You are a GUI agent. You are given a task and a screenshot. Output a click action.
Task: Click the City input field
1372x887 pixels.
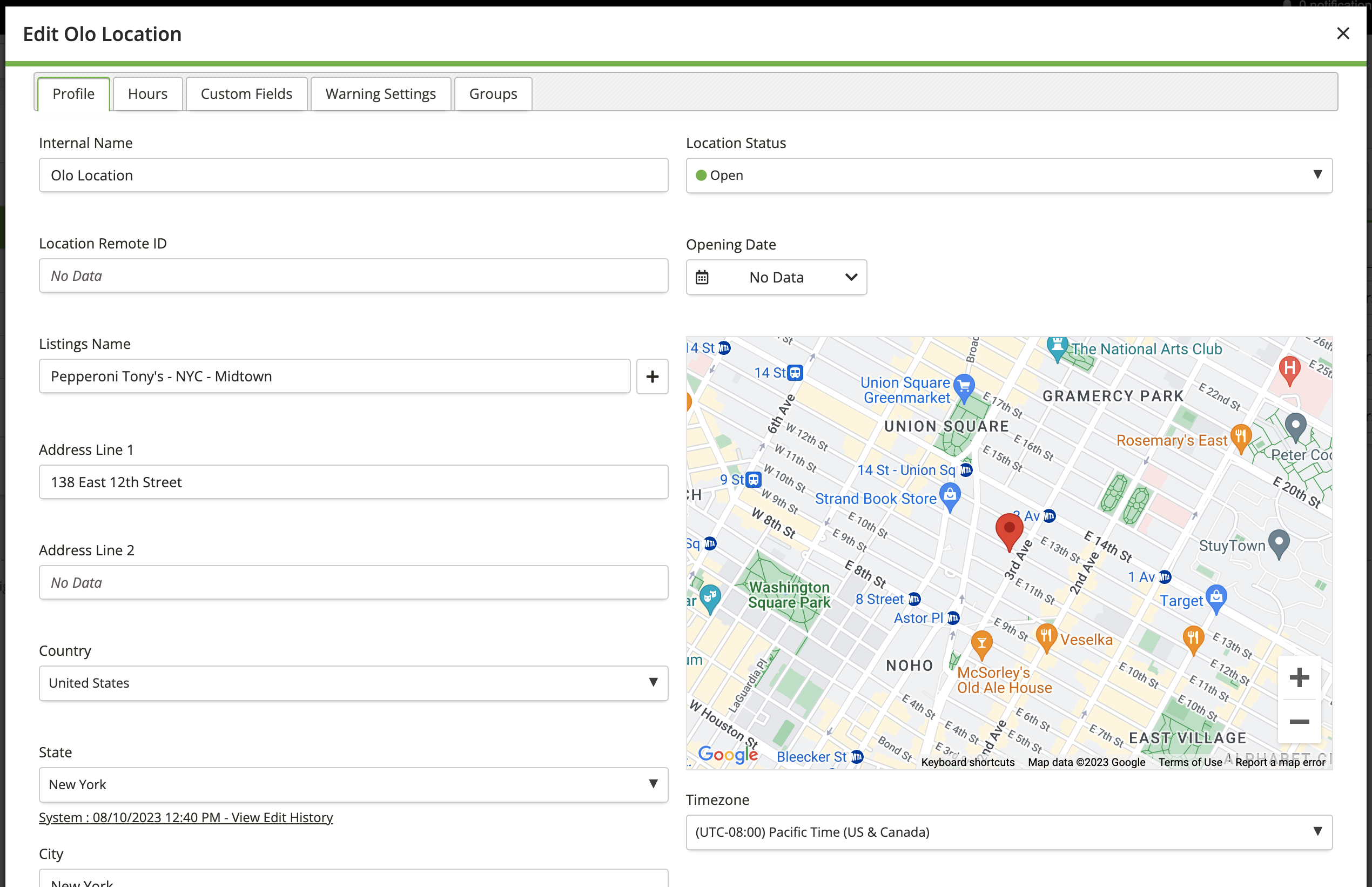click(353, 878)
